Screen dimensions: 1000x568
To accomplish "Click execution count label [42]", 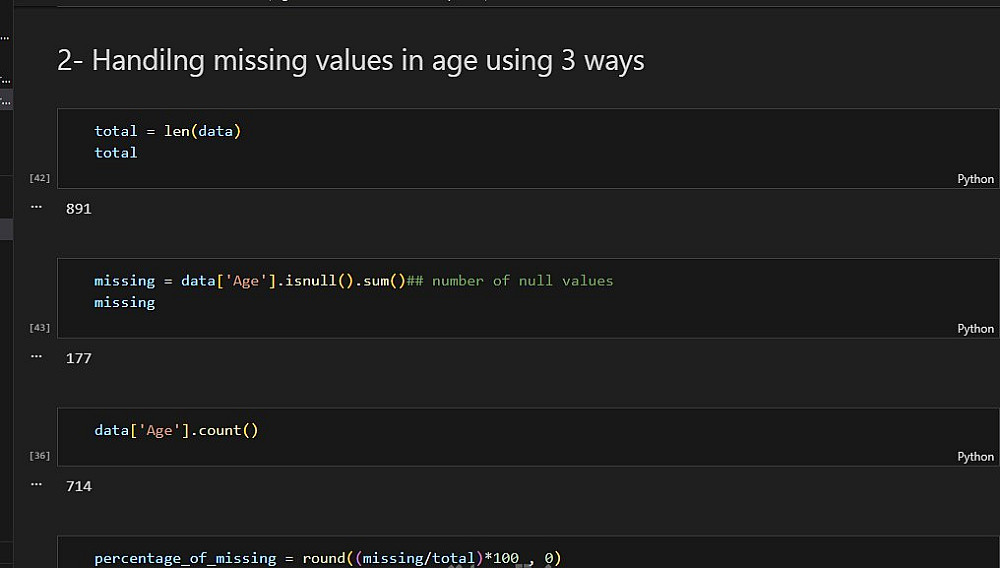I will 40,178.
